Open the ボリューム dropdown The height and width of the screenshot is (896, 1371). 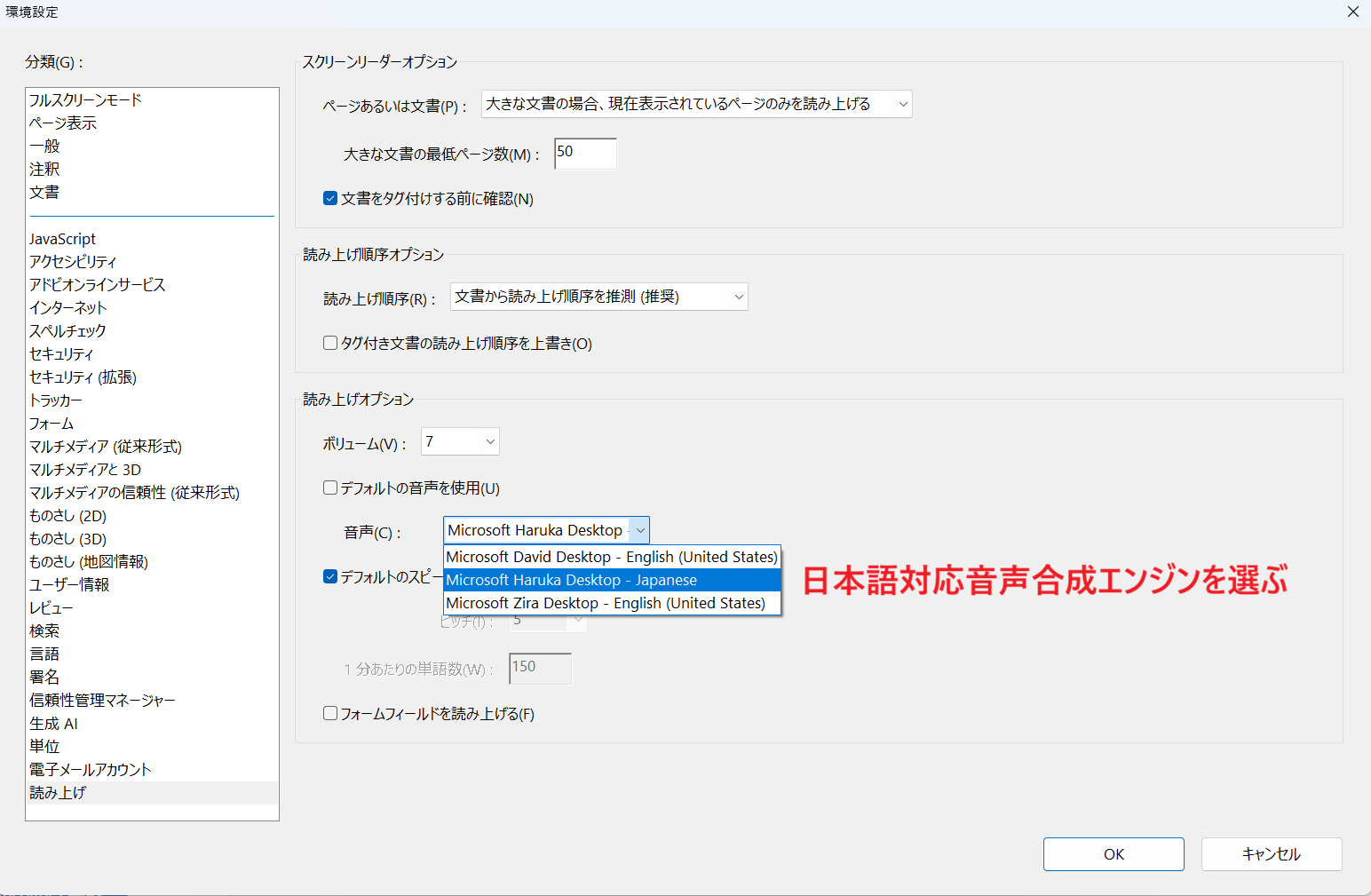pyautogui.click(x=459, y=442)
